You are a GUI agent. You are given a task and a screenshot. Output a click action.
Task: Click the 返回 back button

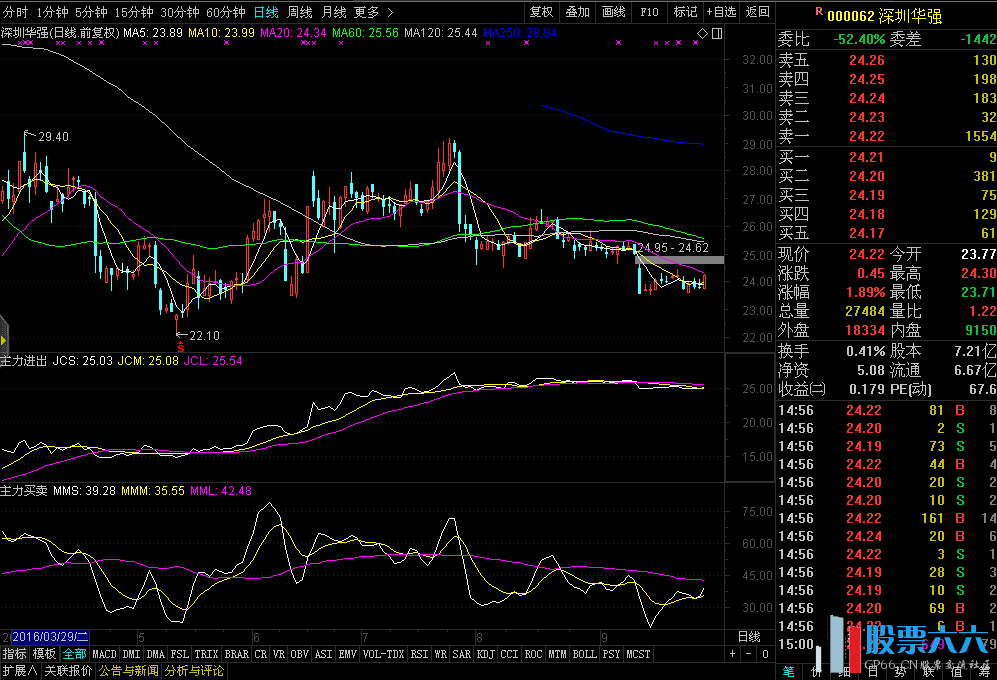coord(758,12)
